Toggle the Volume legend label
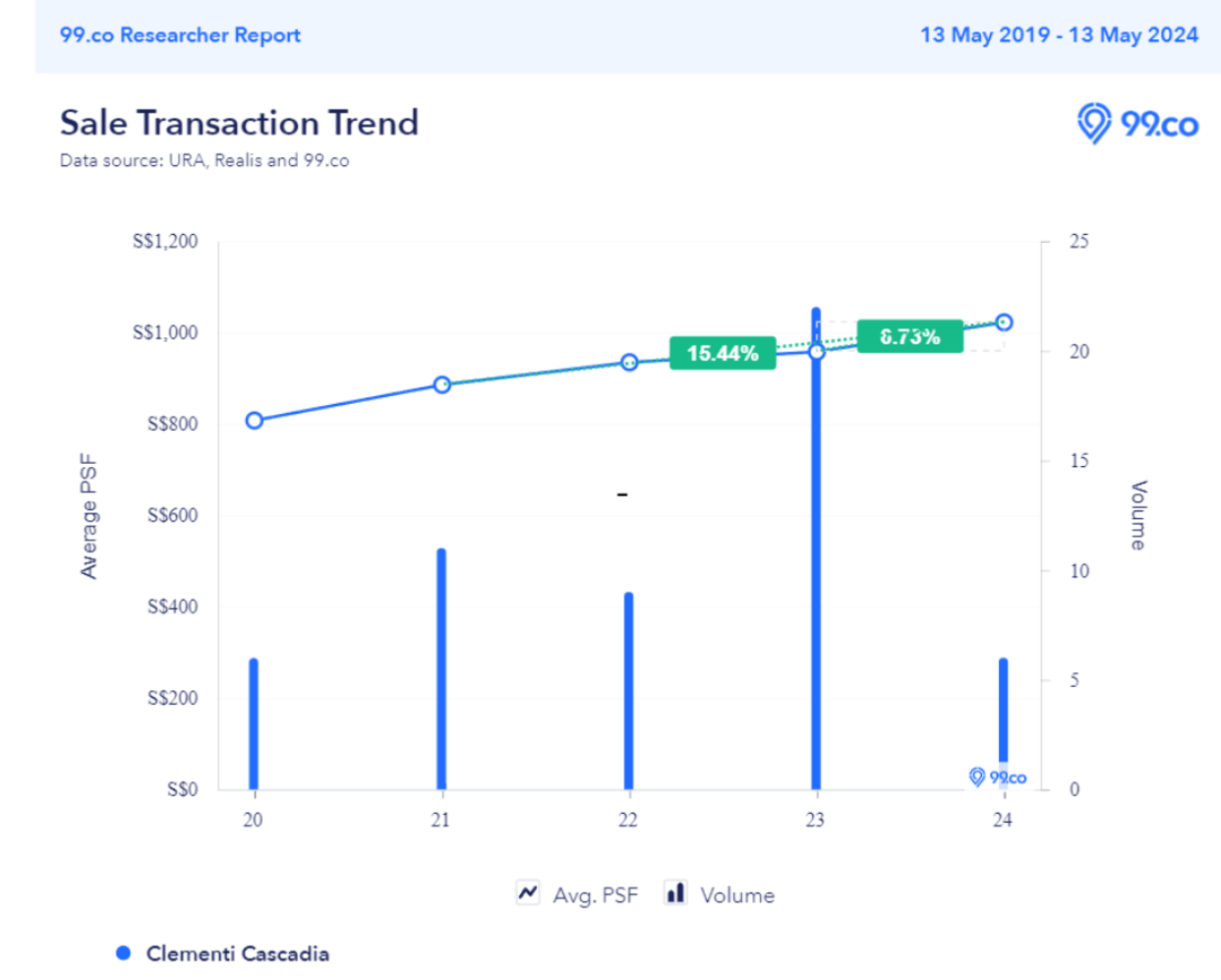The width and height of the screenshot is (1221, 980). pos(737,895)
